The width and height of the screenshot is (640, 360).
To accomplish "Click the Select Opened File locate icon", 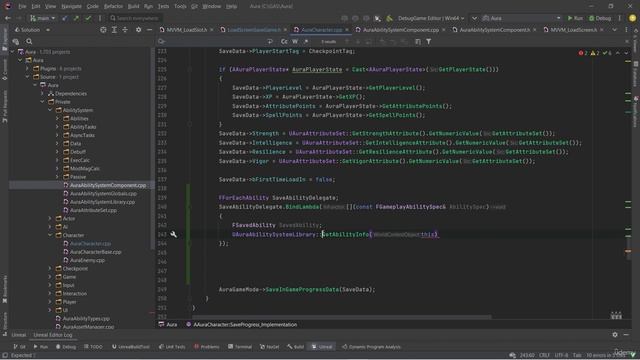I will click(103, 30).
